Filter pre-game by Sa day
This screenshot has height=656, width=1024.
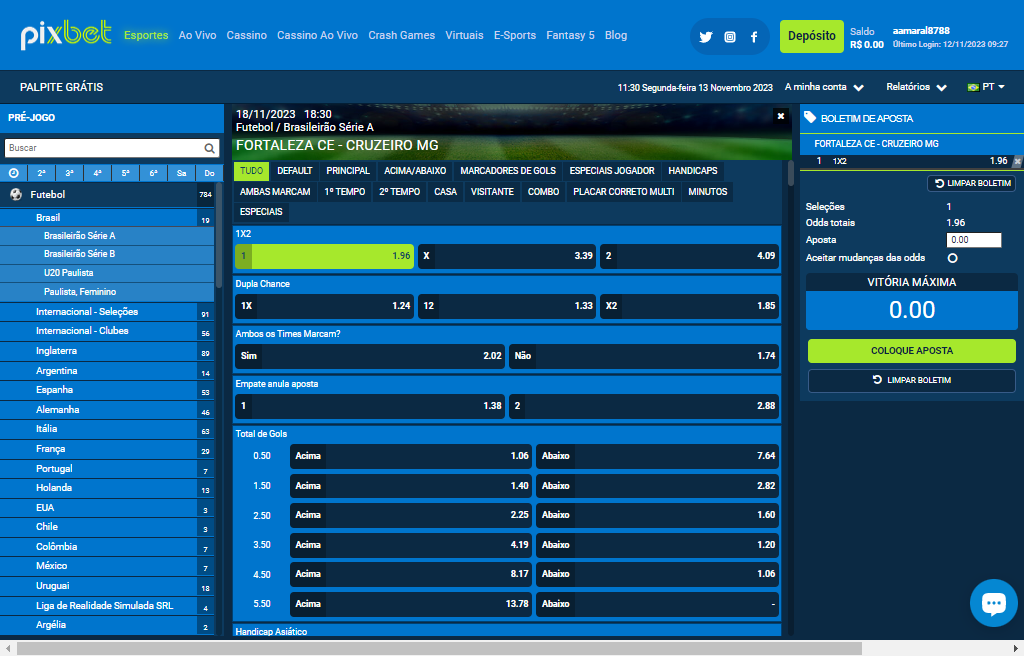click(x=182, y=173)
